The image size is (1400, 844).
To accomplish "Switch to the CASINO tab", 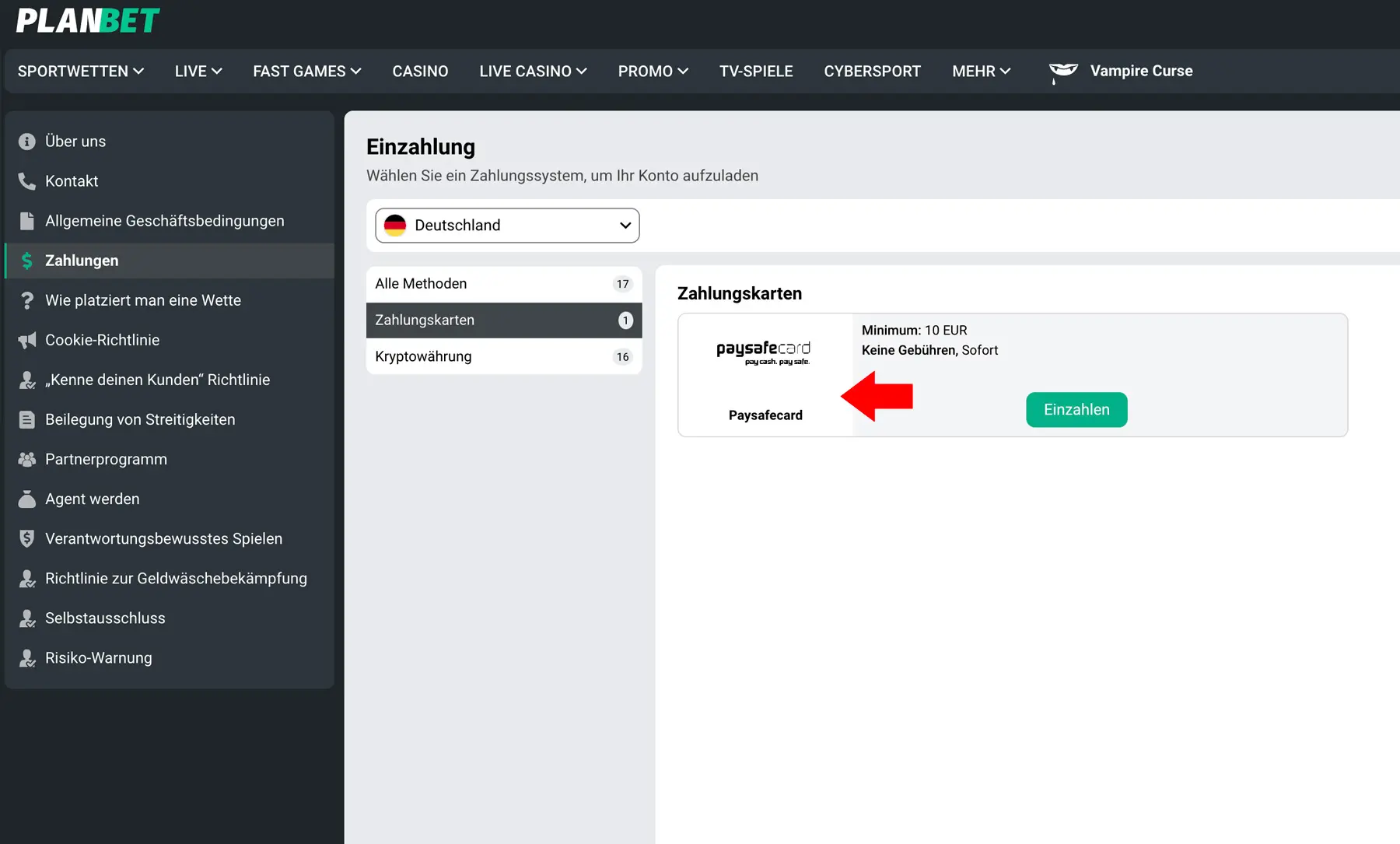I will (420, 71).
